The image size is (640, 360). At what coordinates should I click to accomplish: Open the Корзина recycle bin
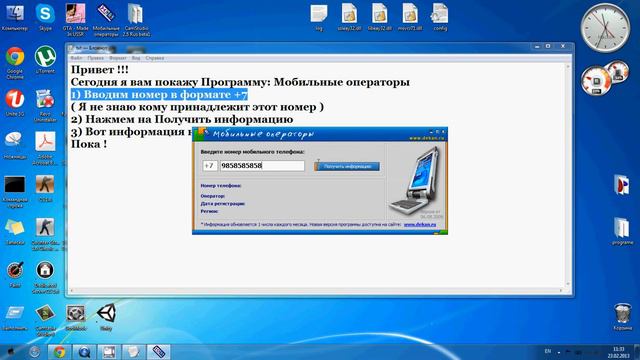click(x=622, y=317)
